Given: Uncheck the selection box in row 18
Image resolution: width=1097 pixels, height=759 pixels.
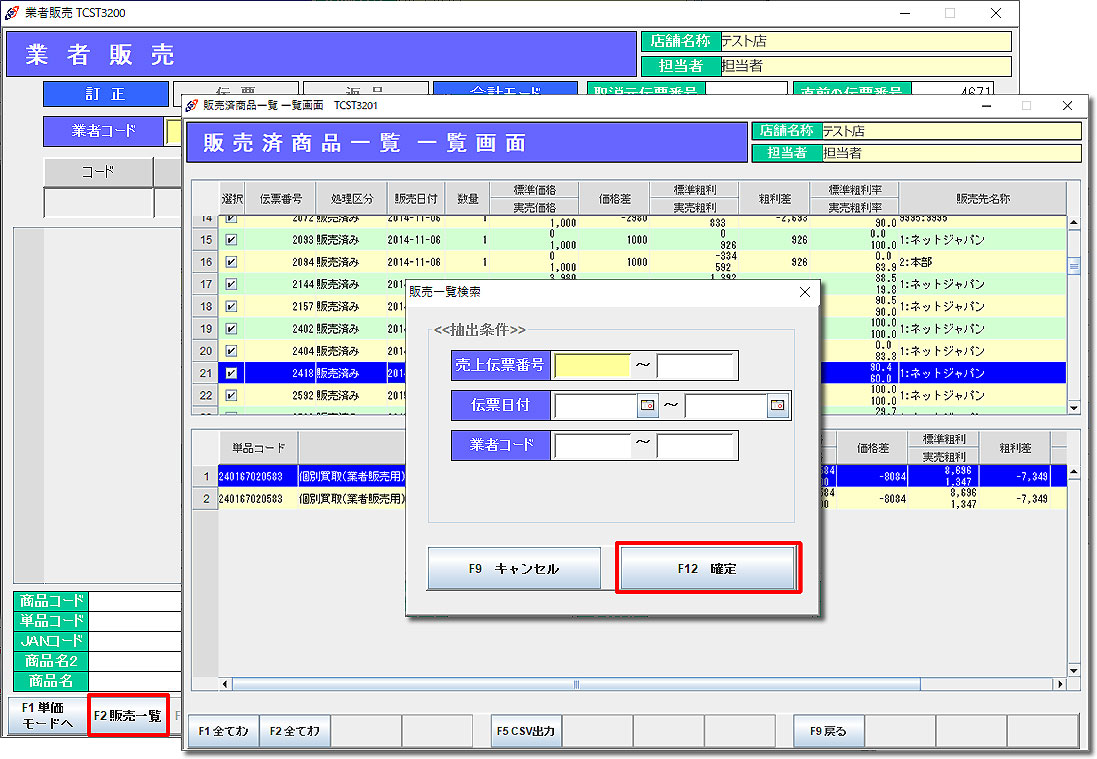Looking at the screenshot, I should pos(231,306).
